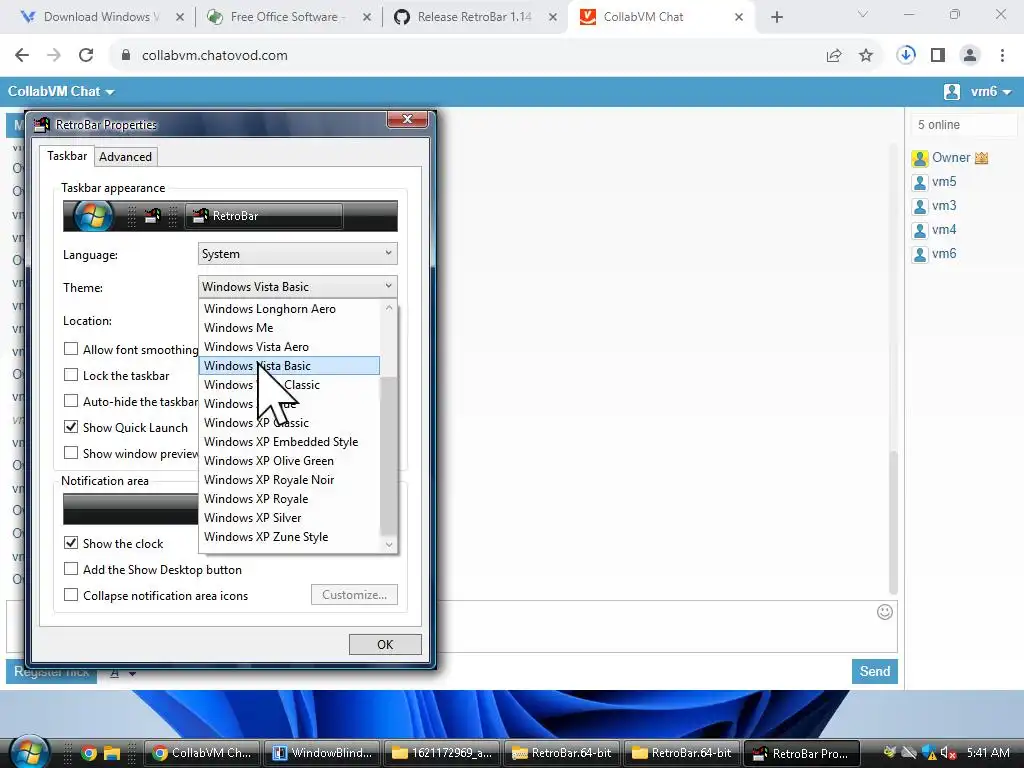
Task: Open Chrome profile avatar icon
Action: pyautogui.click(x=970, y=56)
